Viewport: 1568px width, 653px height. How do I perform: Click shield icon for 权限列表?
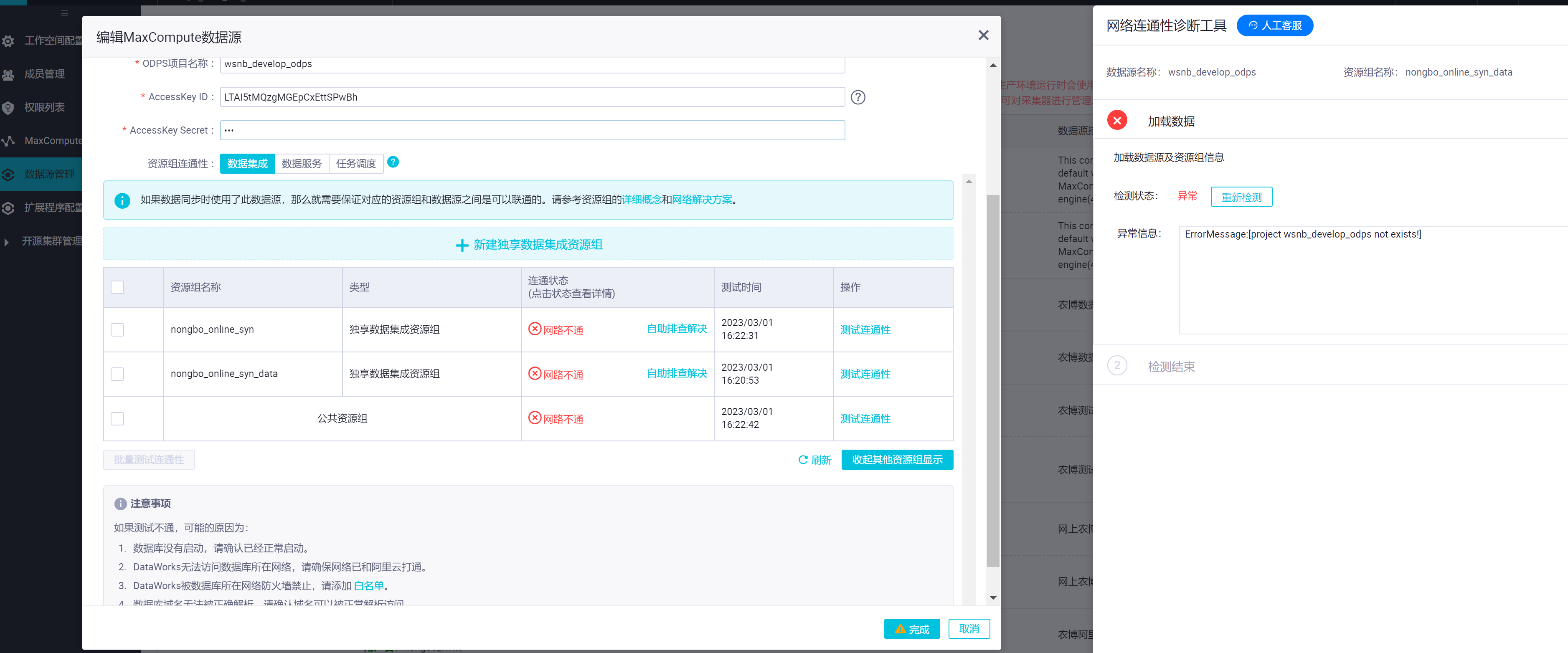[8, 108]
